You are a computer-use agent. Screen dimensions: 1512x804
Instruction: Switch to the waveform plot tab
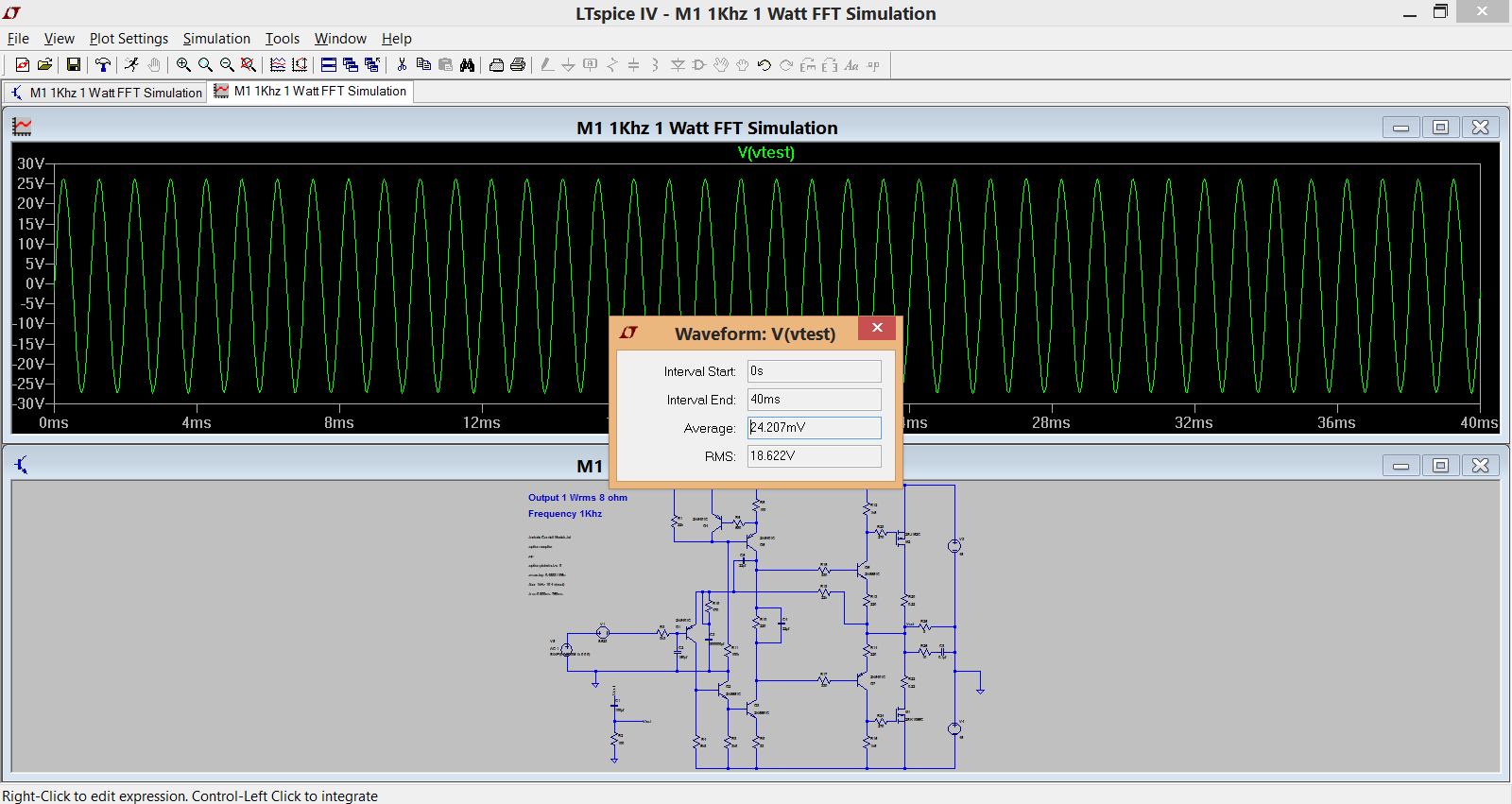pyautogui.click(x=311, y=92)
